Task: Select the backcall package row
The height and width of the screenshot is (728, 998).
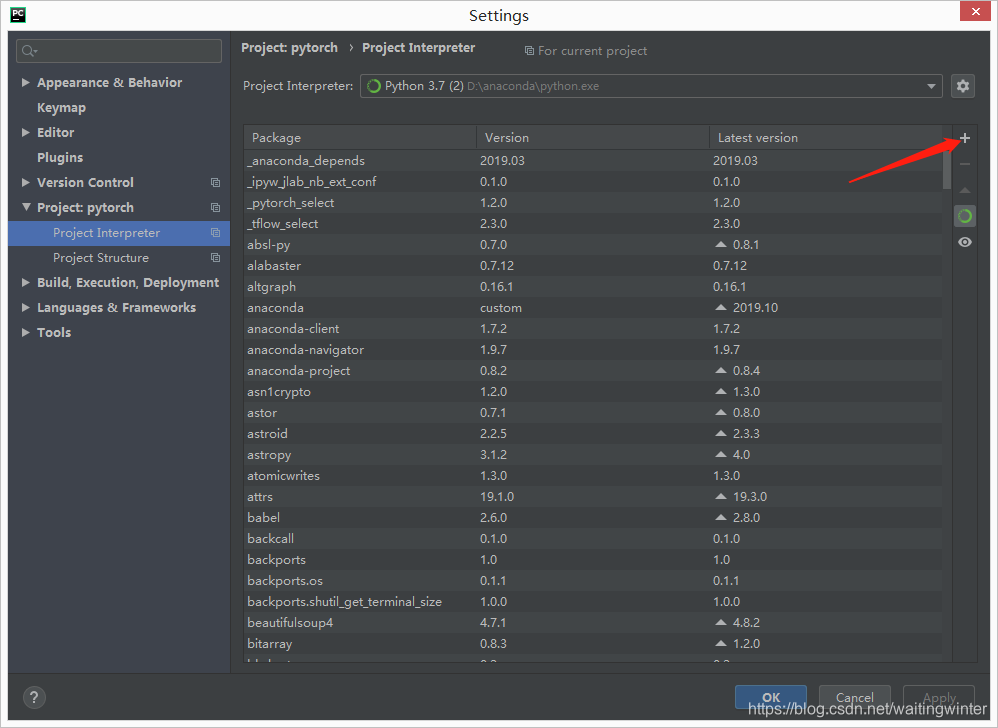Action: pyautogui.click(x=593, y=538)
